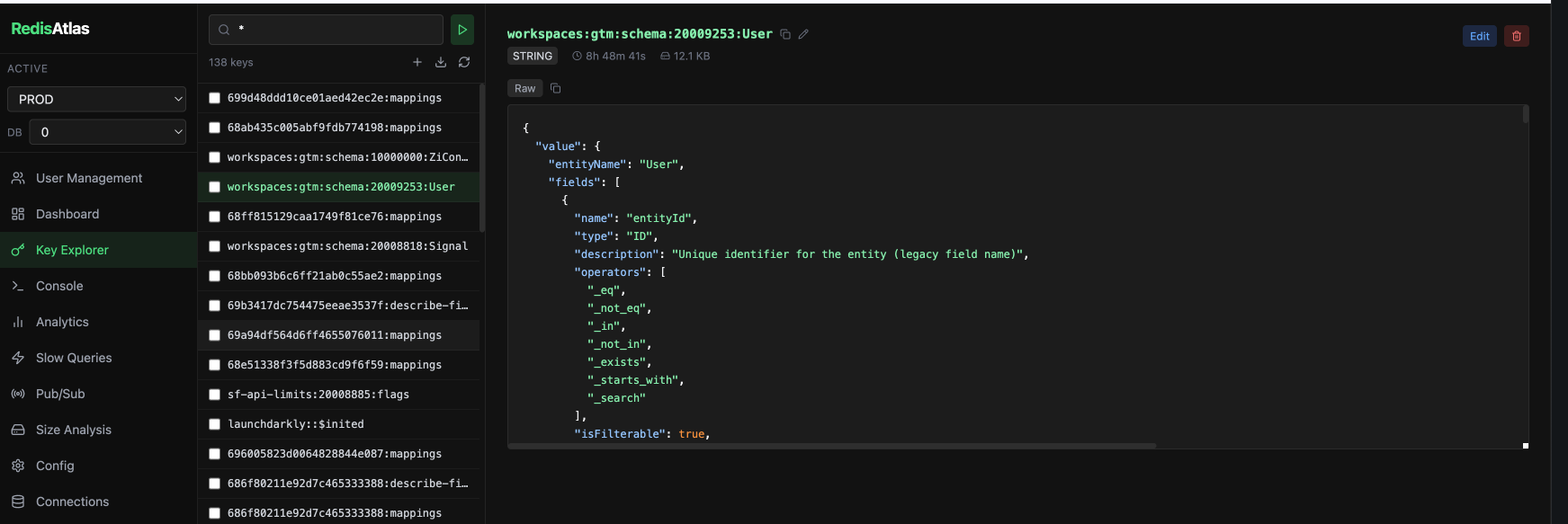Image resolution: width=1568 pixels, height=524 pixels.
Task: Click the RedisAtlas logo
Action: [x=50, y=29]
